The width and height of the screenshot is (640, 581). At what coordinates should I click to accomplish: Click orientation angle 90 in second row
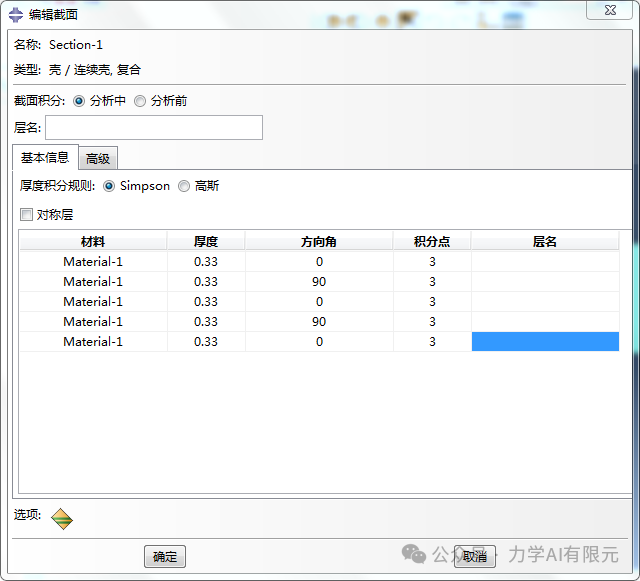[x=319, y=282]
